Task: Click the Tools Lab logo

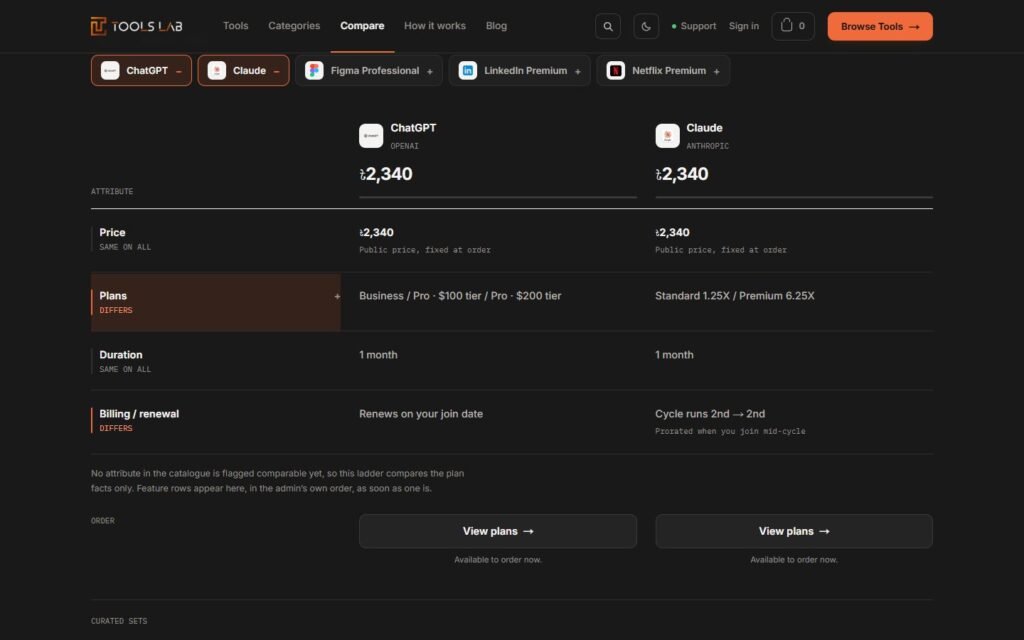Action: 136,26
